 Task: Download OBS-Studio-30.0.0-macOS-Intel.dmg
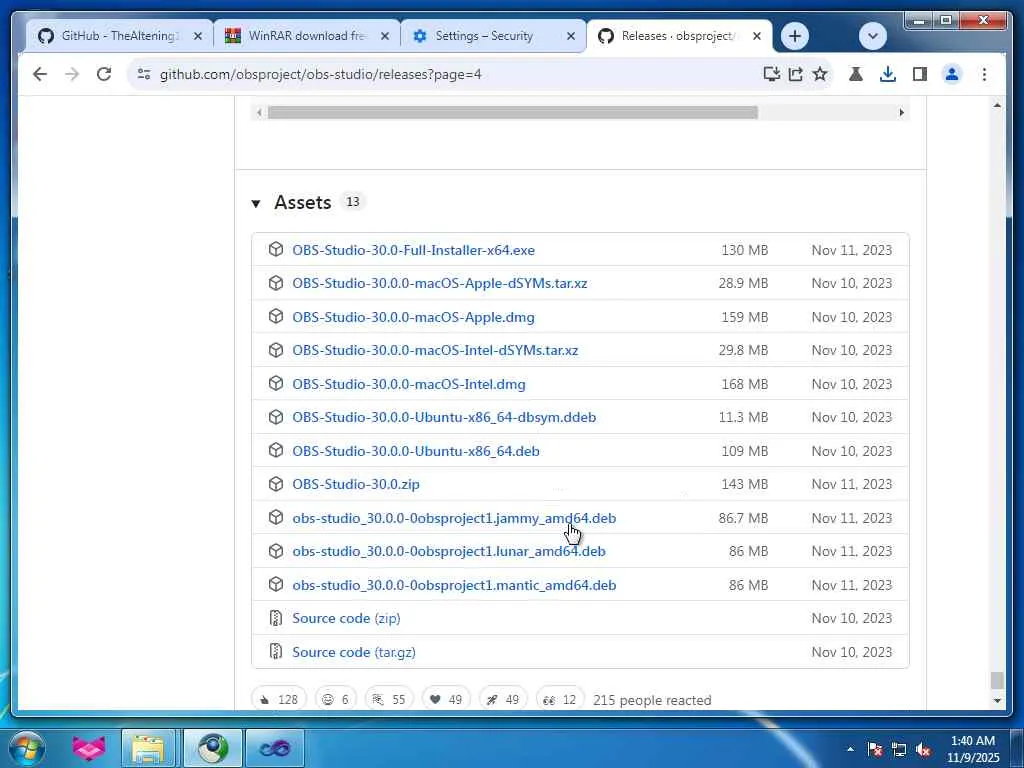click(409, 384)
